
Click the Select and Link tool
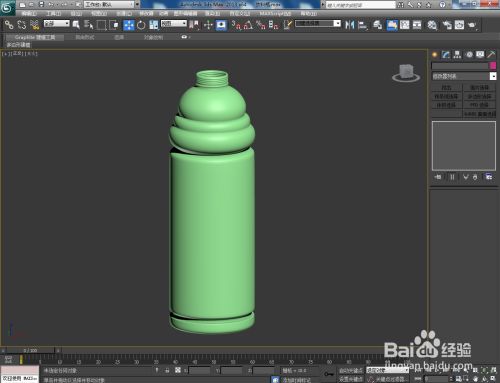tap(9, 25)
